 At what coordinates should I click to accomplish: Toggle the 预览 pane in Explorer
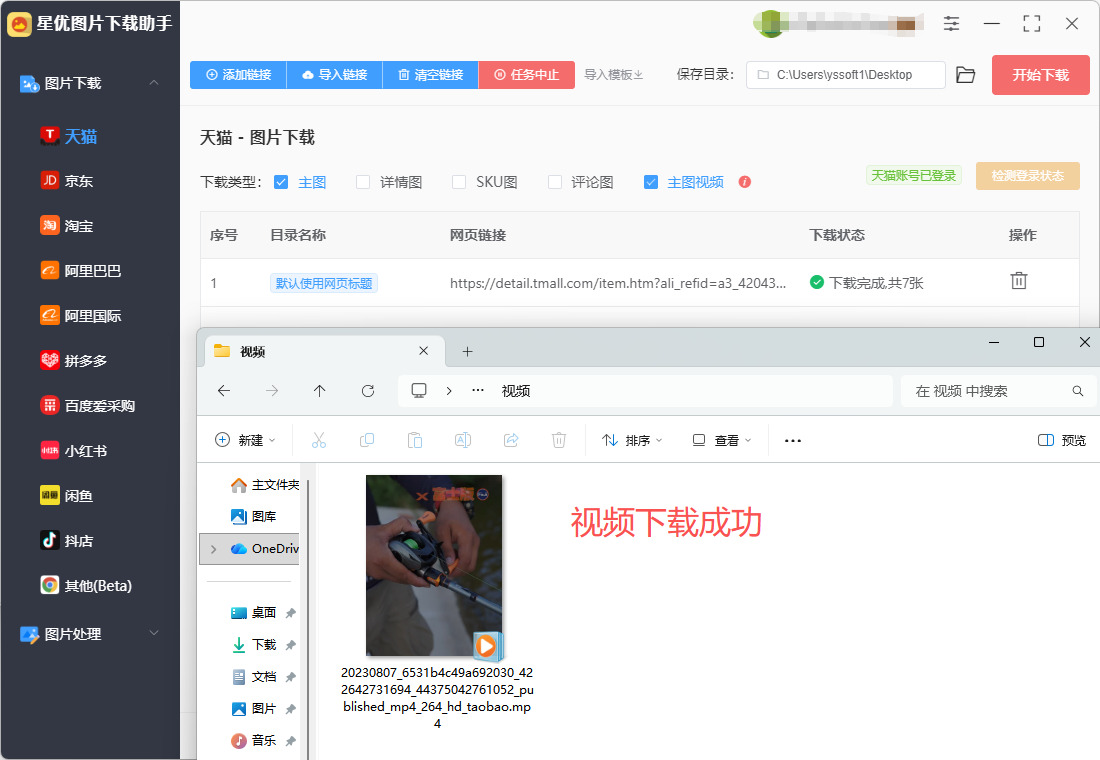point(1061,440)
